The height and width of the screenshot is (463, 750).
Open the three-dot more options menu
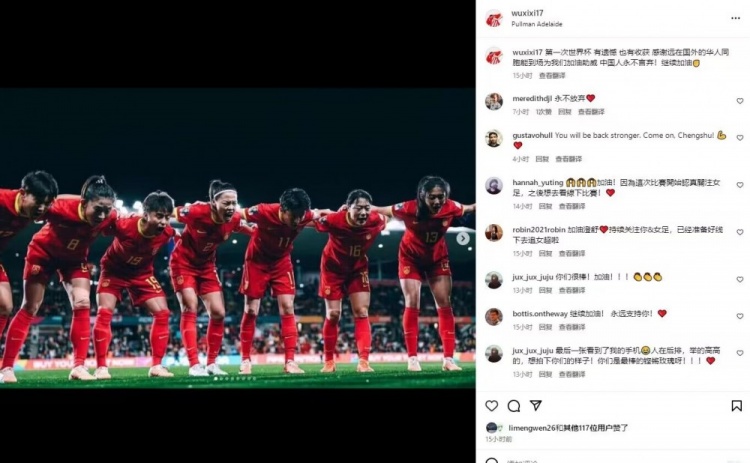point(736,18)
